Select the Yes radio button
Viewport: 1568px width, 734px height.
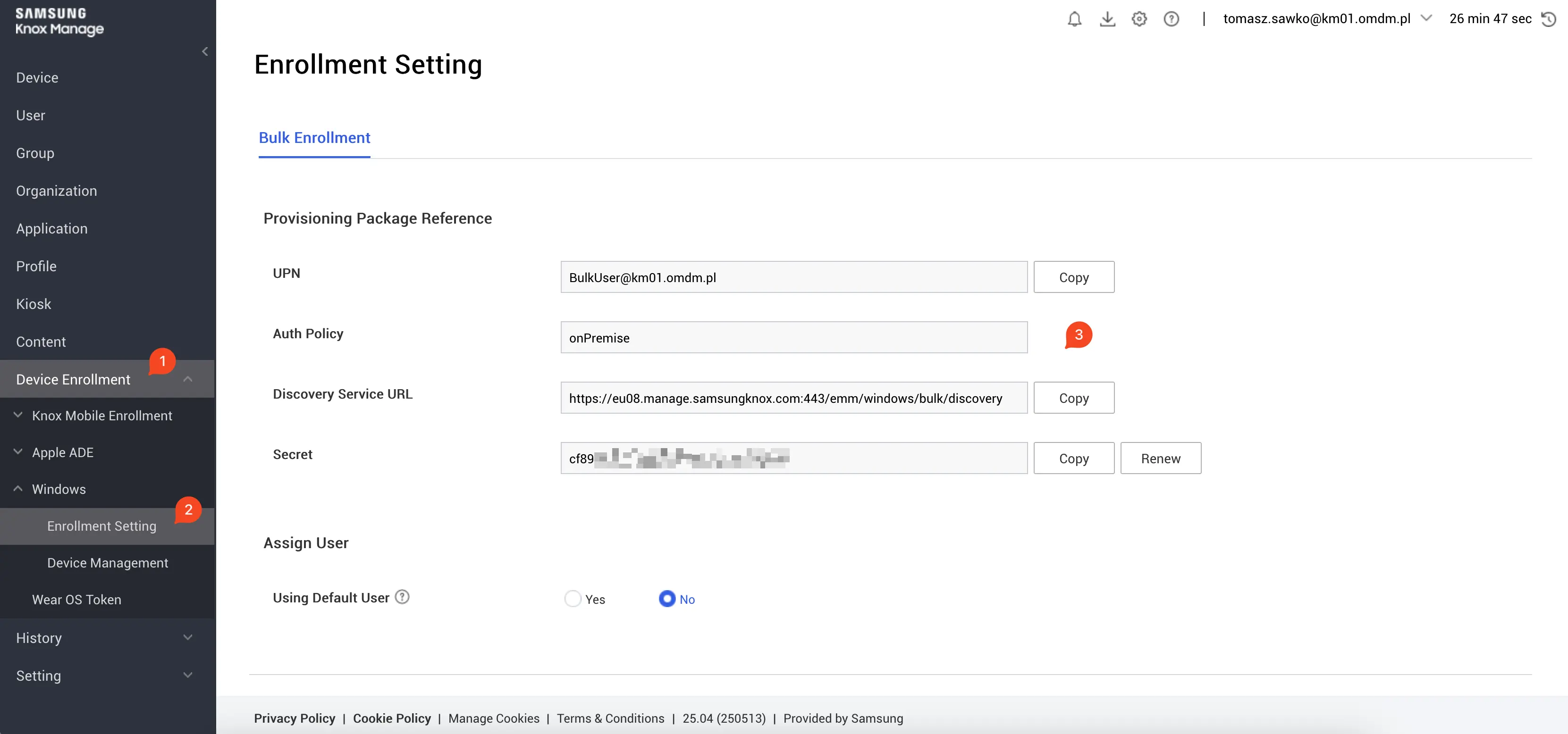[573, 599]
